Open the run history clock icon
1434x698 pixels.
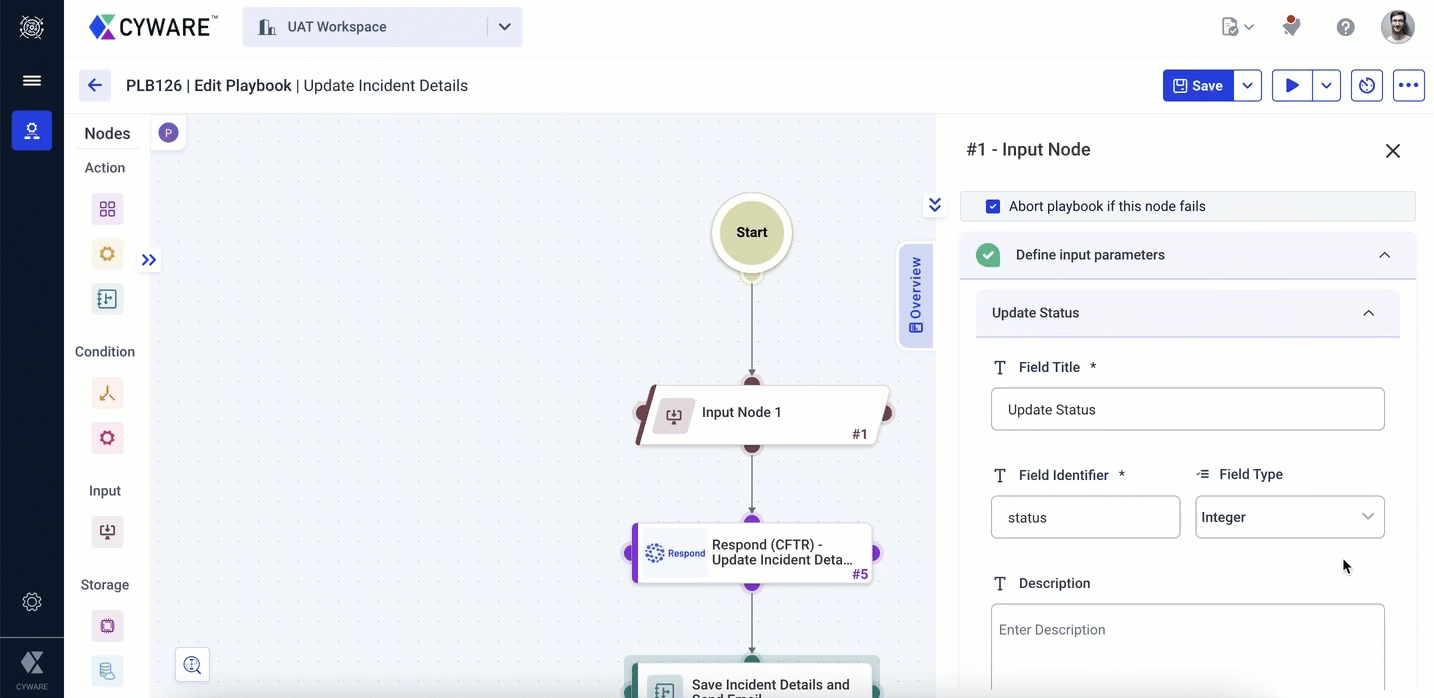pos(1367,86)
